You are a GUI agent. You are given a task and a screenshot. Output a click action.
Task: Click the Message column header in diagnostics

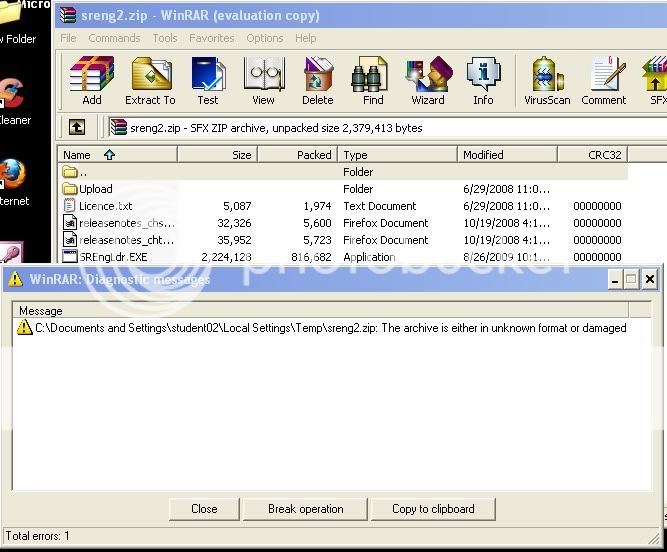(320, 310)
